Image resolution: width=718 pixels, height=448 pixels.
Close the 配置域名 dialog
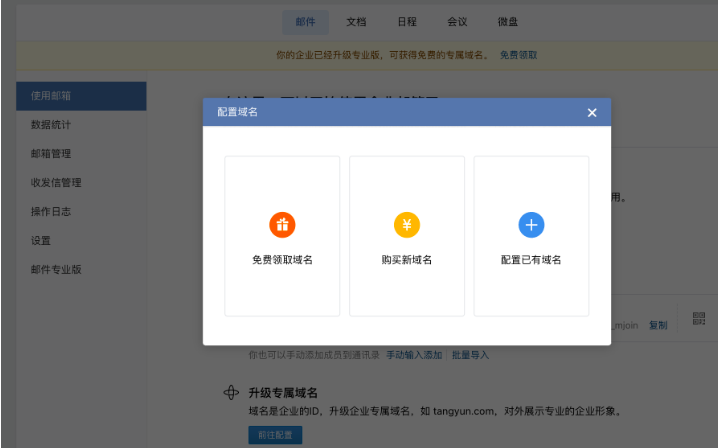[x=592, y=113]
